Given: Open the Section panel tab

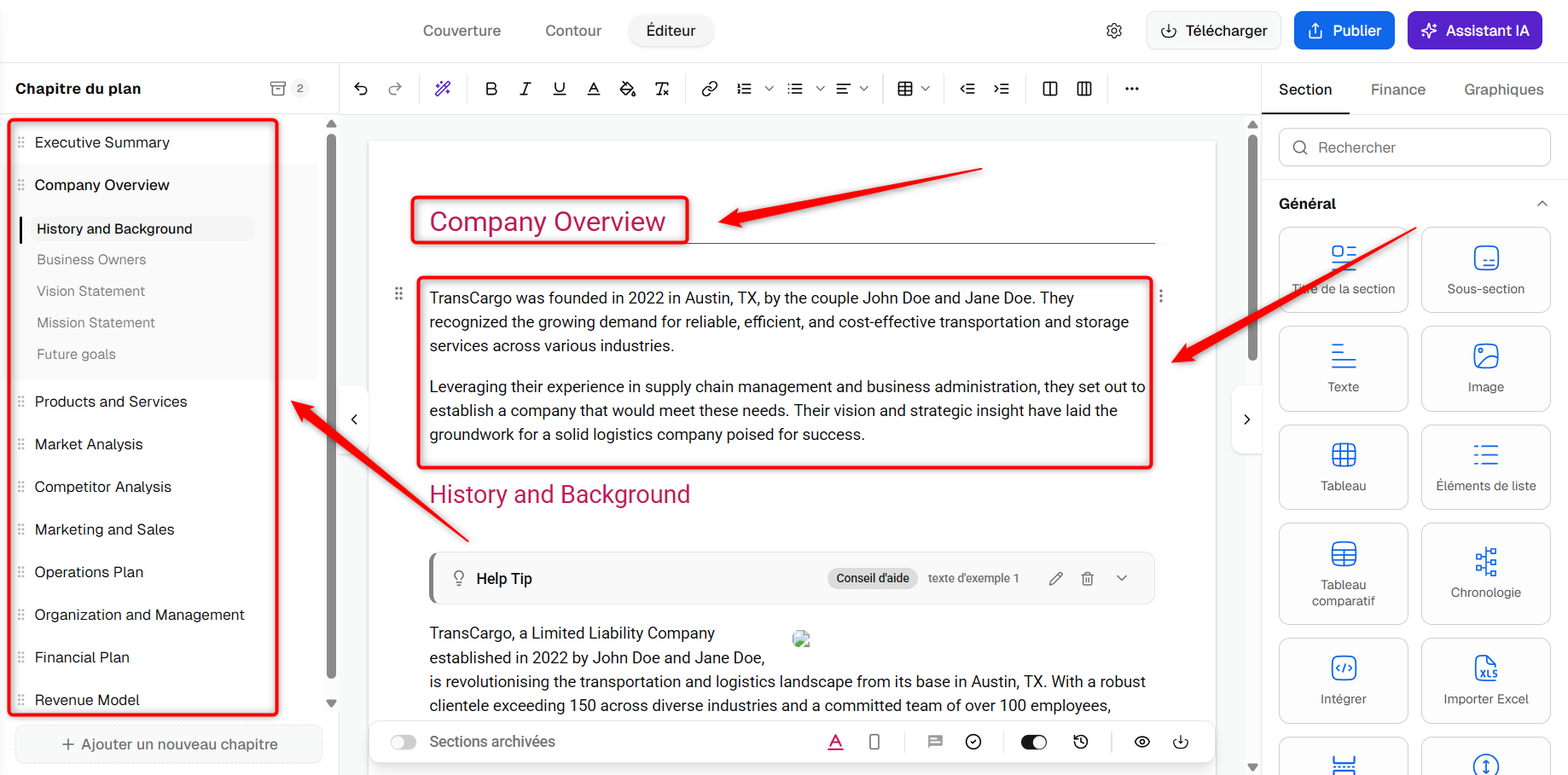Looking at the screenshot, I should point(1305,90).
